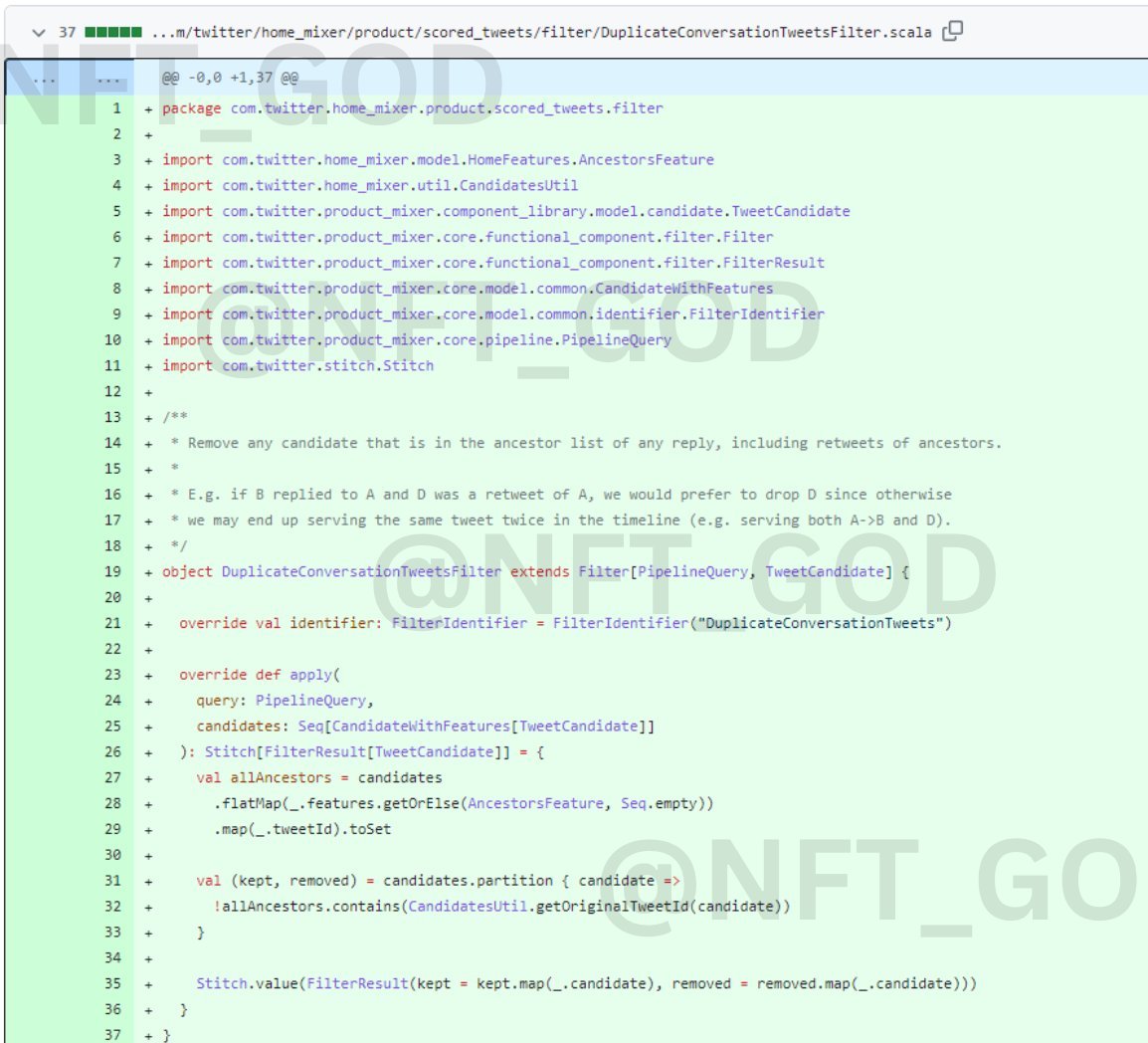The width and height of the screenshot is (1148, 1043).
Task: Expand hidden lines via first ellipsis cell
Action: click(x=44, y=79)
